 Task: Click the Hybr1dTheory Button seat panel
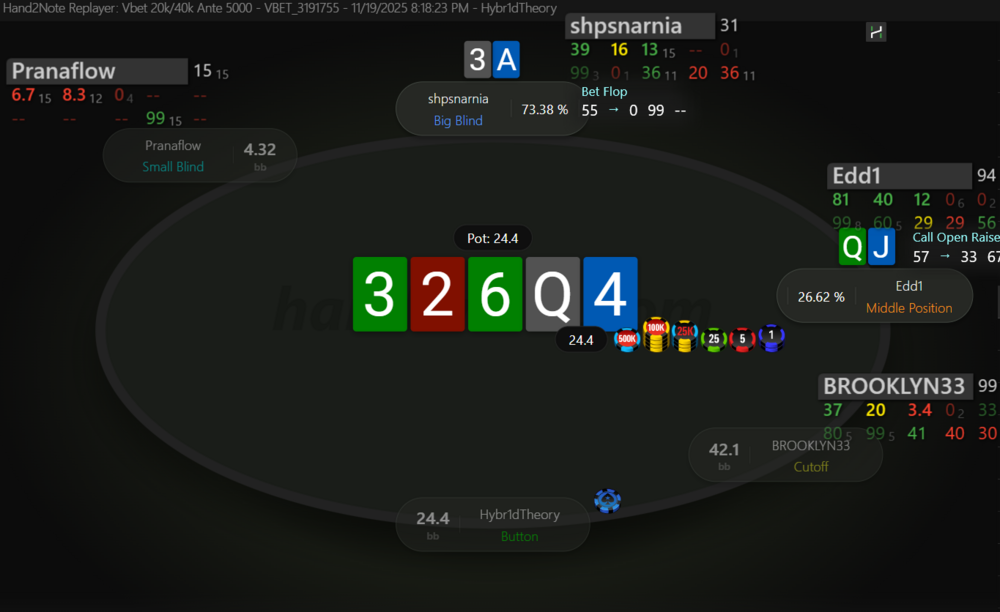point(492,525)
